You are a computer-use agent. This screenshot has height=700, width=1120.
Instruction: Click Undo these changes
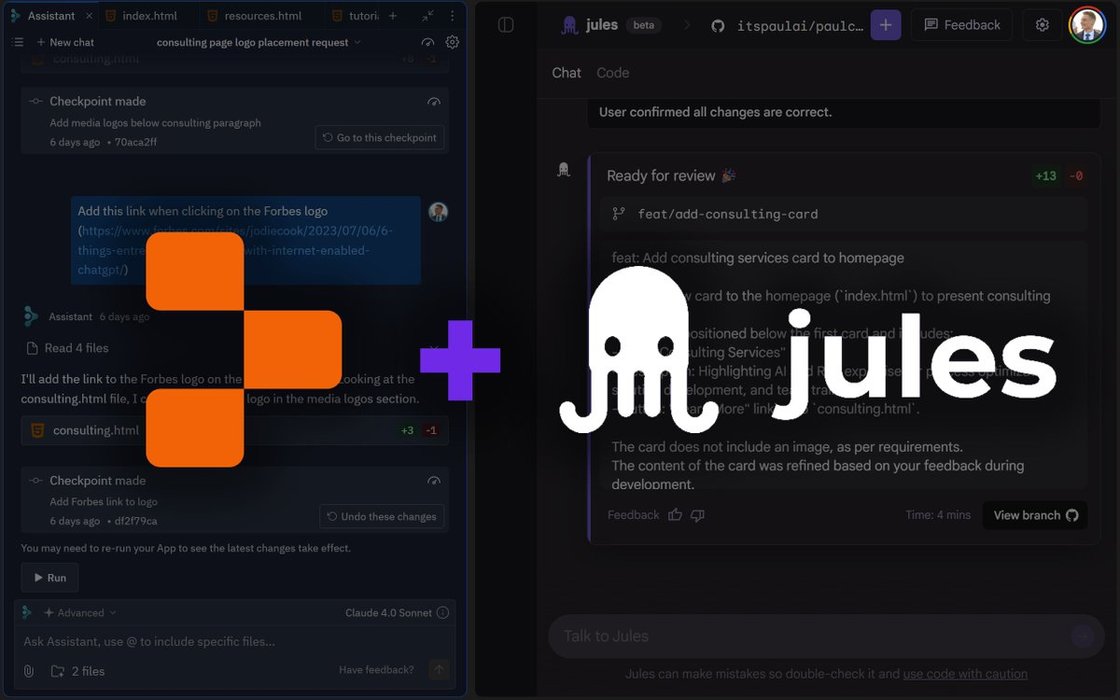pyautogui.click(x=382, y=516)
